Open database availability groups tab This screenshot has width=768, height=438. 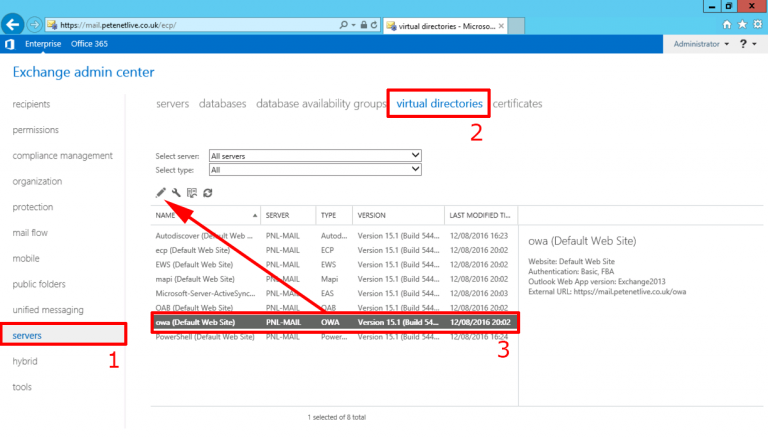(x=321, y=103)
